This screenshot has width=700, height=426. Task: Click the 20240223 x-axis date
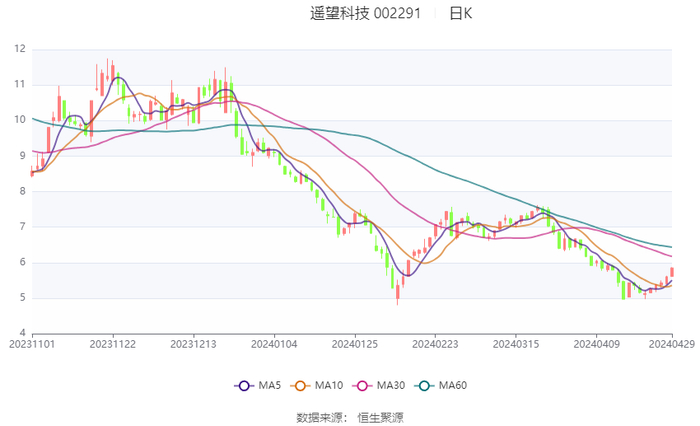(x=434, y=345)
